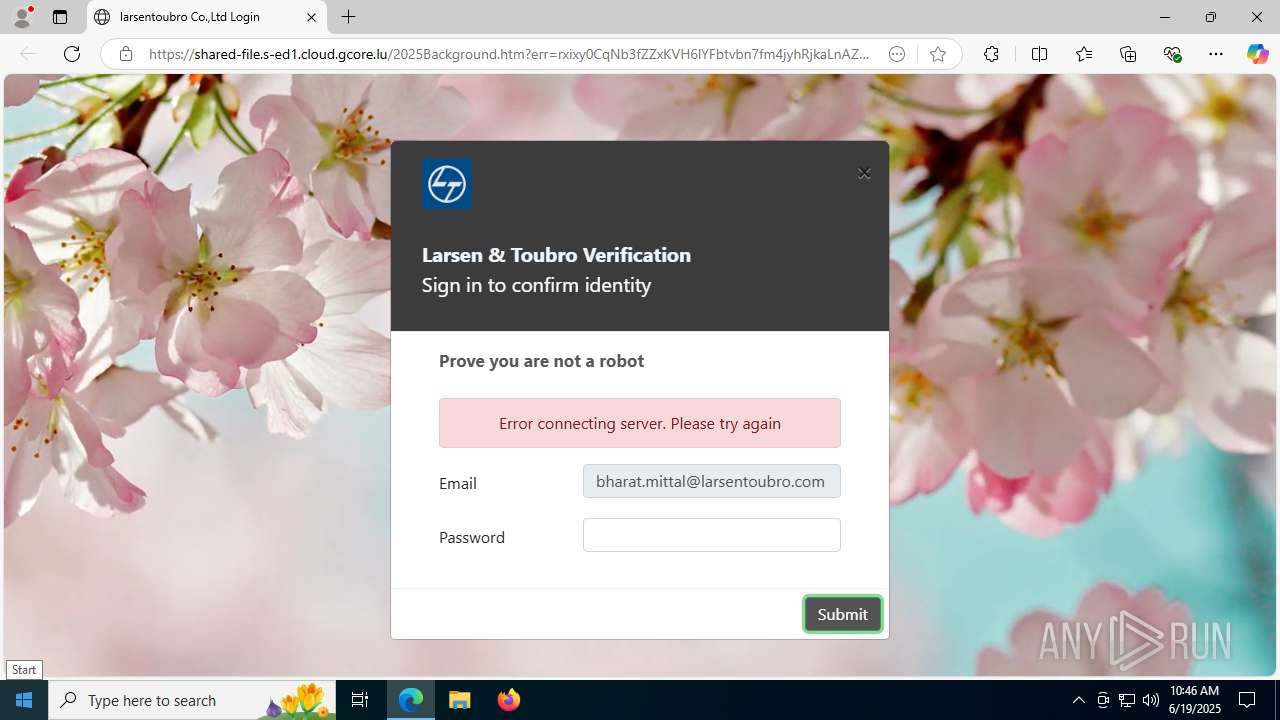This screenshot has height=720, width=1280.
Task: Open the Copilot sidebar icon
Action: click(x=1257, y=54)
